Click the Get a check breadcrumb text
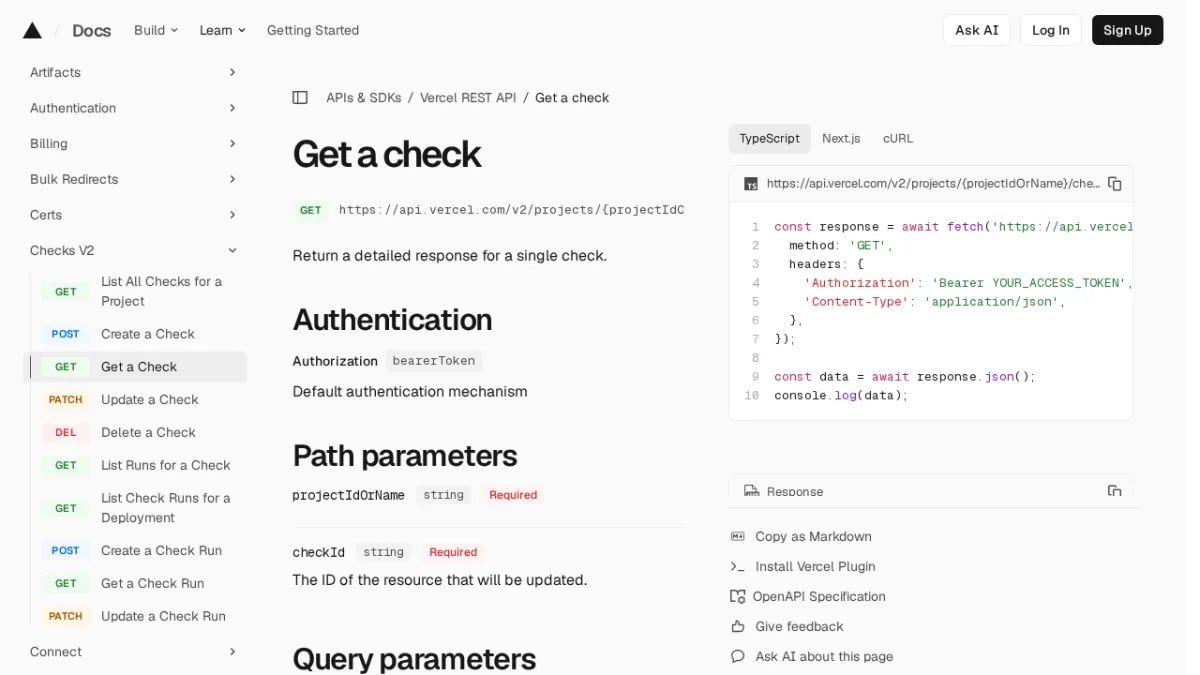This screenshot has height=675, width=1200. (x=572, y=97)
